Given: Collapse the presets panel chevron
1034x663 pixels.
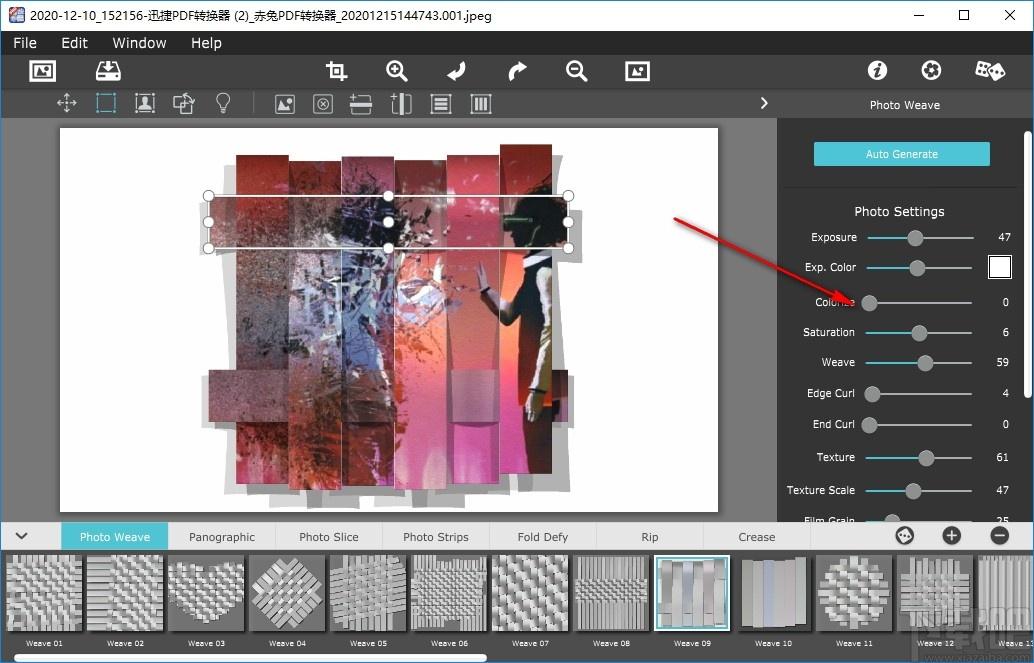Looking at the screenshot, I should pos(21,536).
